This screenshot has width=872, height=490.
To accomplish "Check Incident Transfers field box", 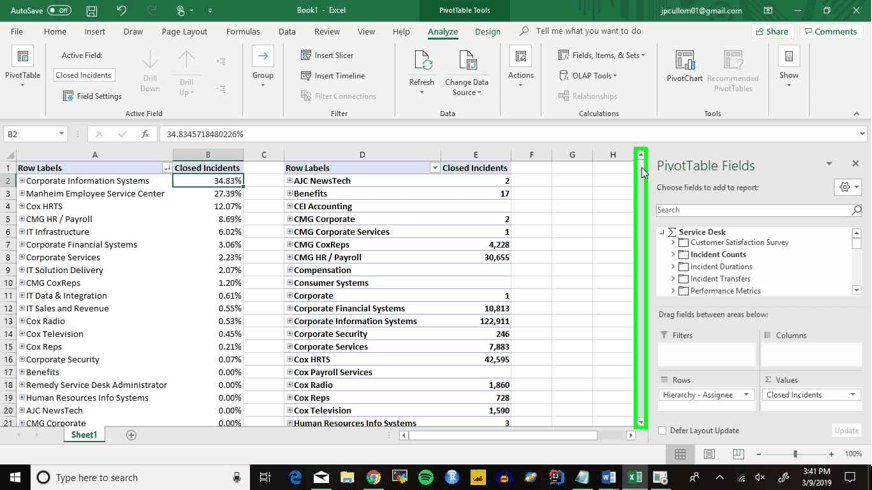I will [683, 279].
